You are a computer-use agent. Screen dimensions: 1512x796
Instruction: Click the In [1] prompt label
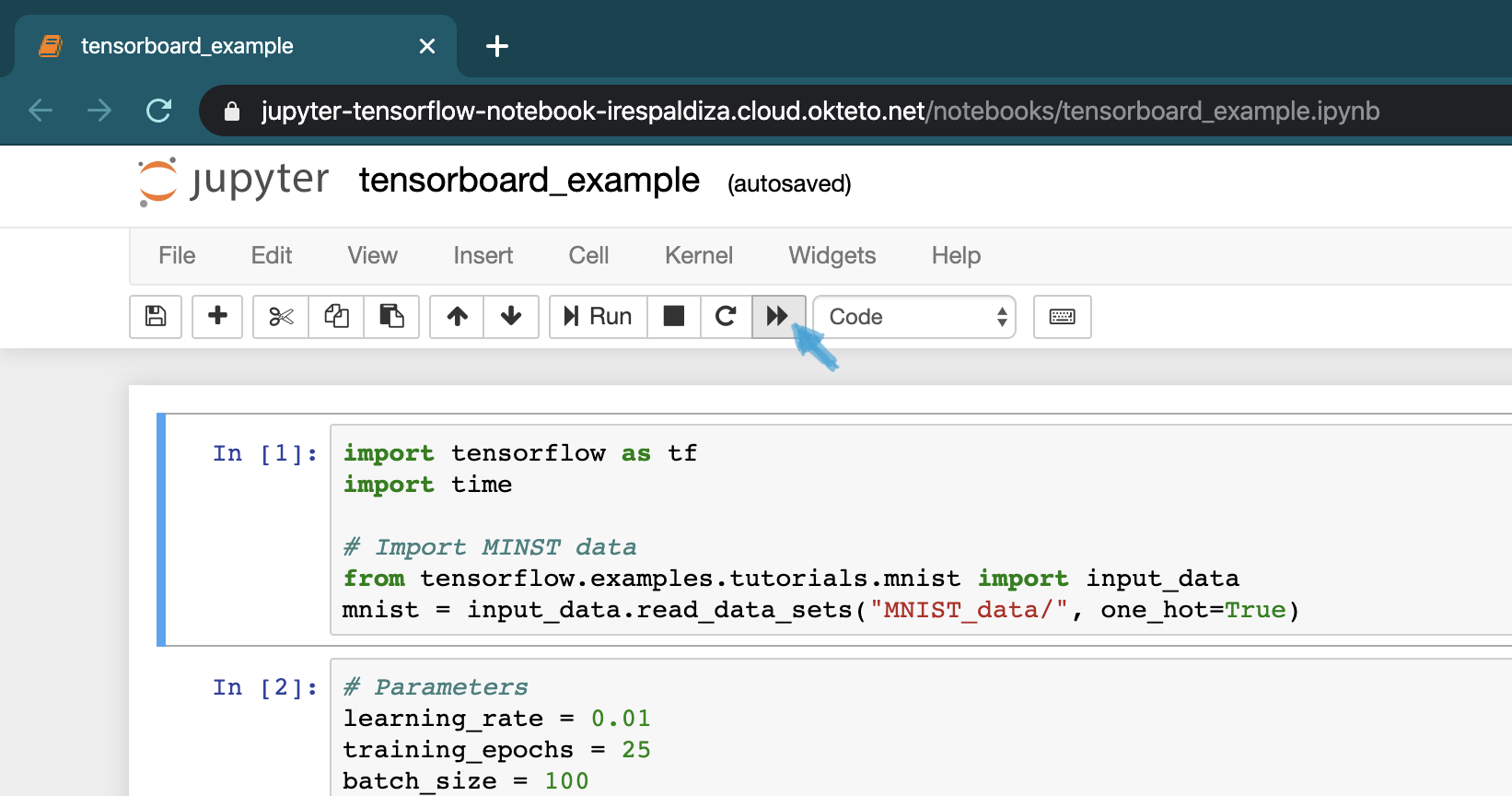point(265,453)
